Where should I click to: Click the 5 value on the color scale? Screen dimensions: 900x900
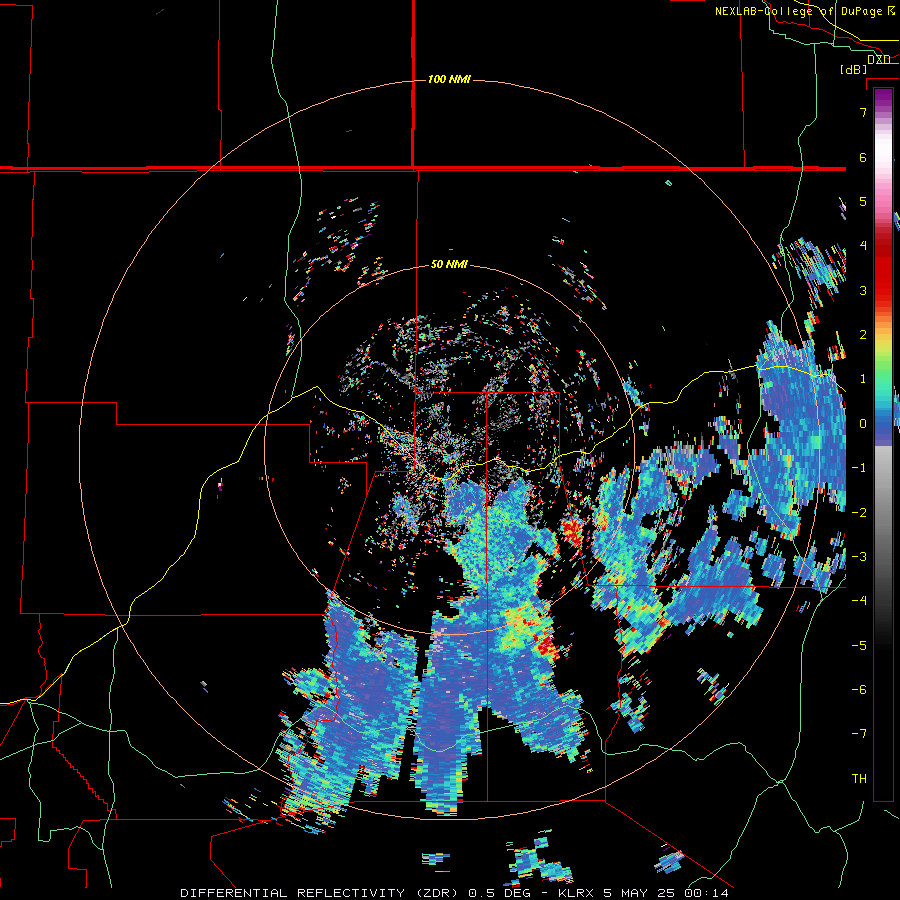coord(863,201)
